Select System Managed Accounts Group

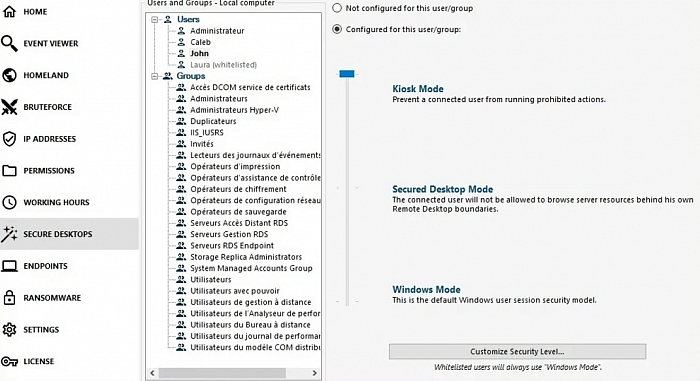(251, 268)
